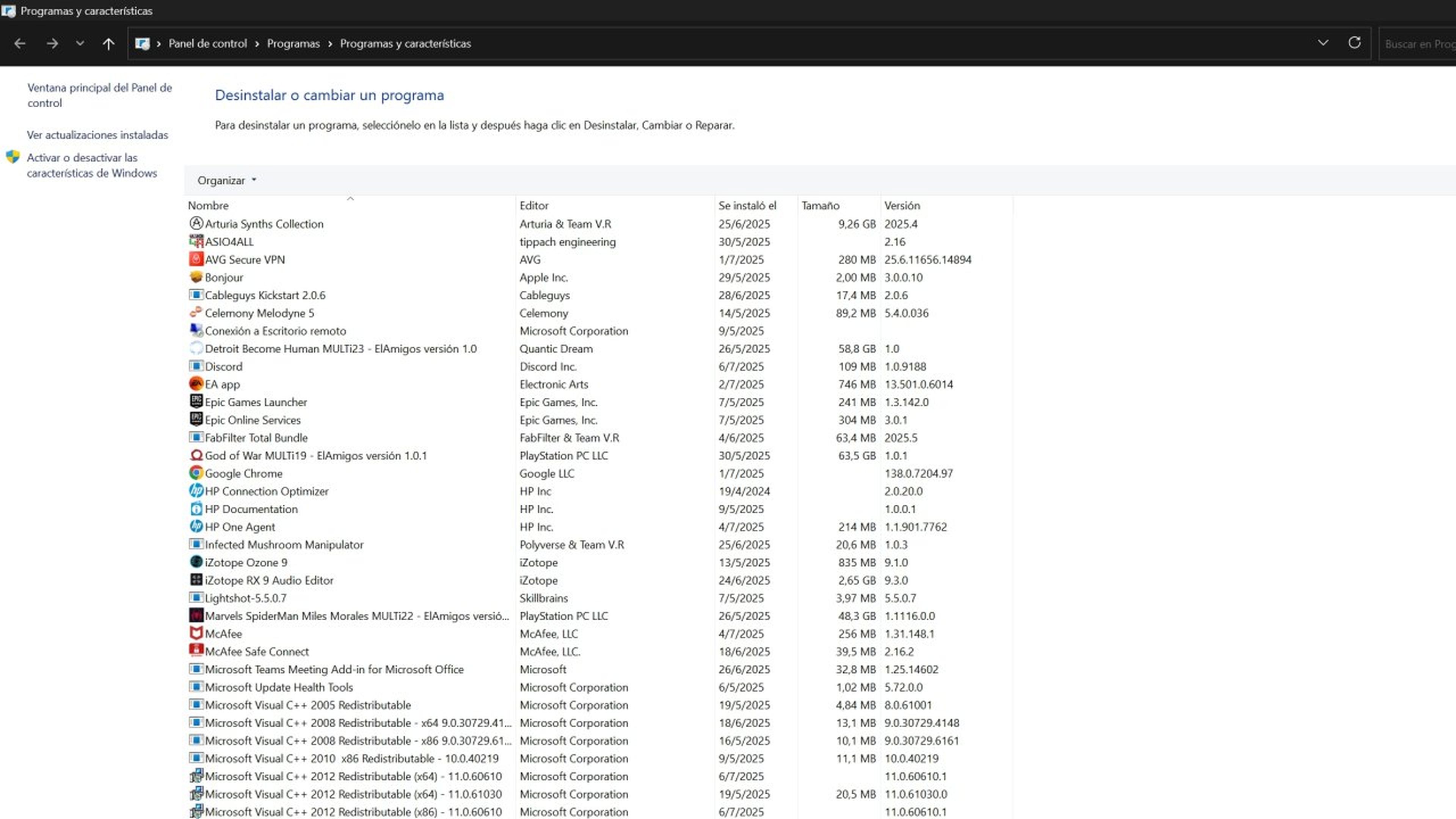Expand chevron after Programas breadcrumb

point(330,44)
